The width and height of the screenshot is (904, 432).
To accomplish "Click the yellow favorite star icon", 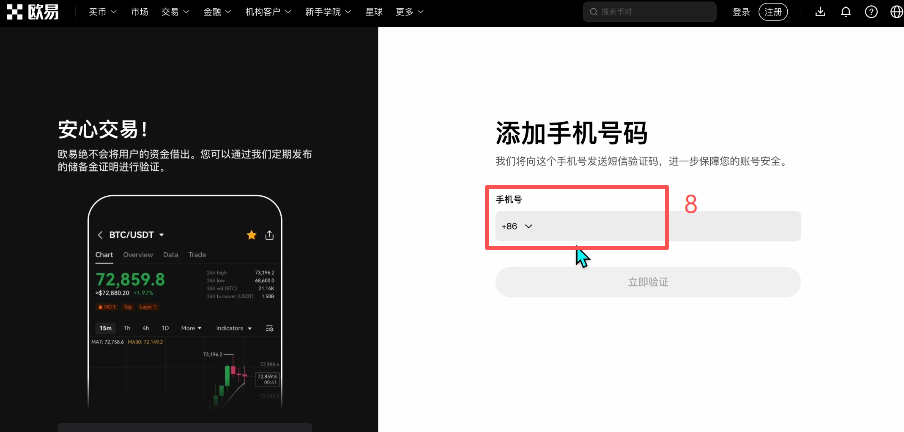I will click(251, 235).
